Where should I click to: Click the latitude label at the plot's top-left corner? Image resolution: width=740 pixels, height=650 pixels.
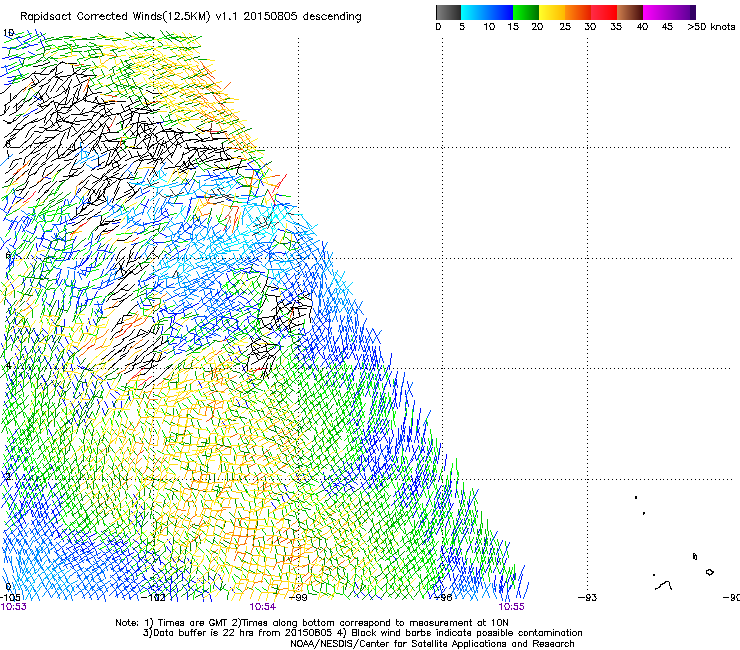coord(8,33)
